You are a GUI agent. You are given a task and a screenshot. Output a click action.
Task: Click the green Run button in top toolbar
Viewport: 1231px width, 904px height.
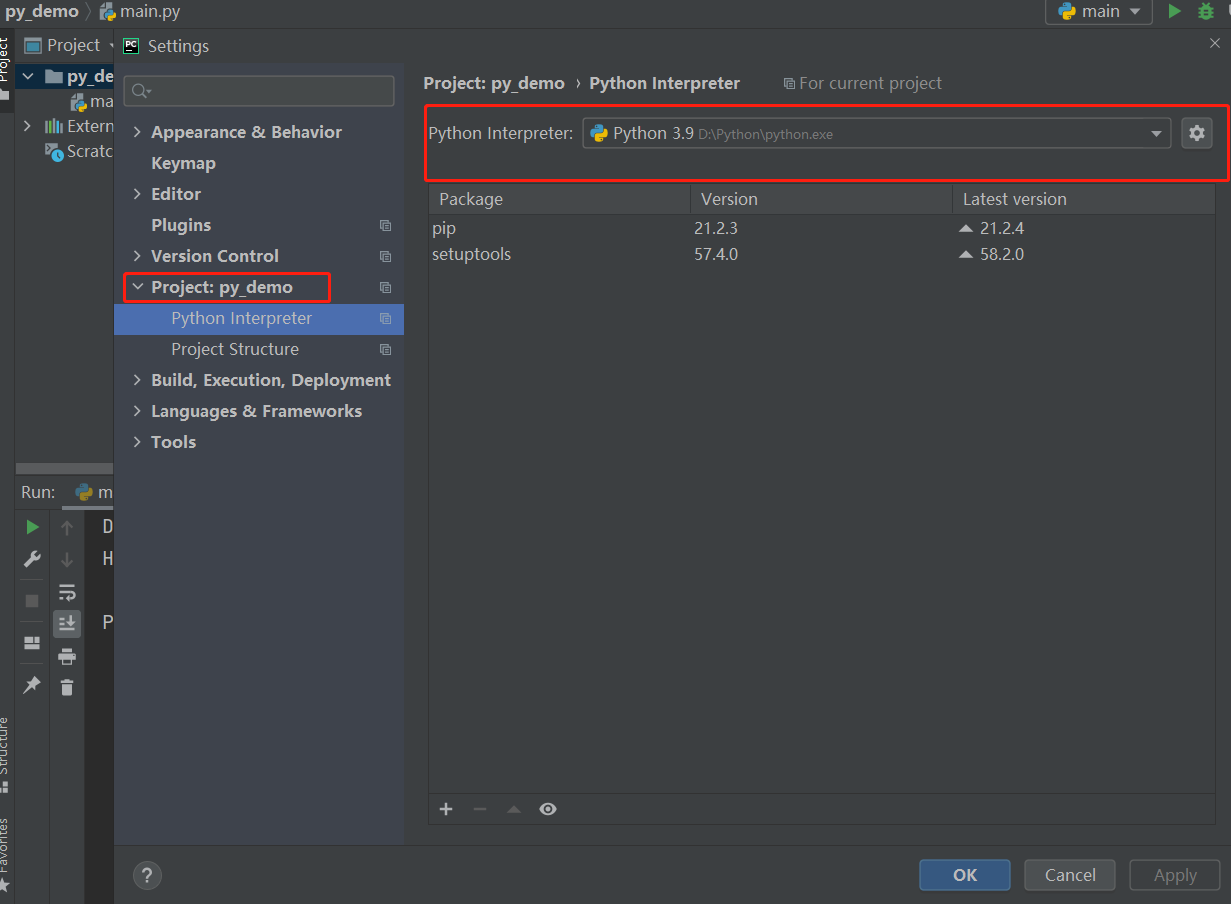pyautogui.click(x=1175, y=11)
